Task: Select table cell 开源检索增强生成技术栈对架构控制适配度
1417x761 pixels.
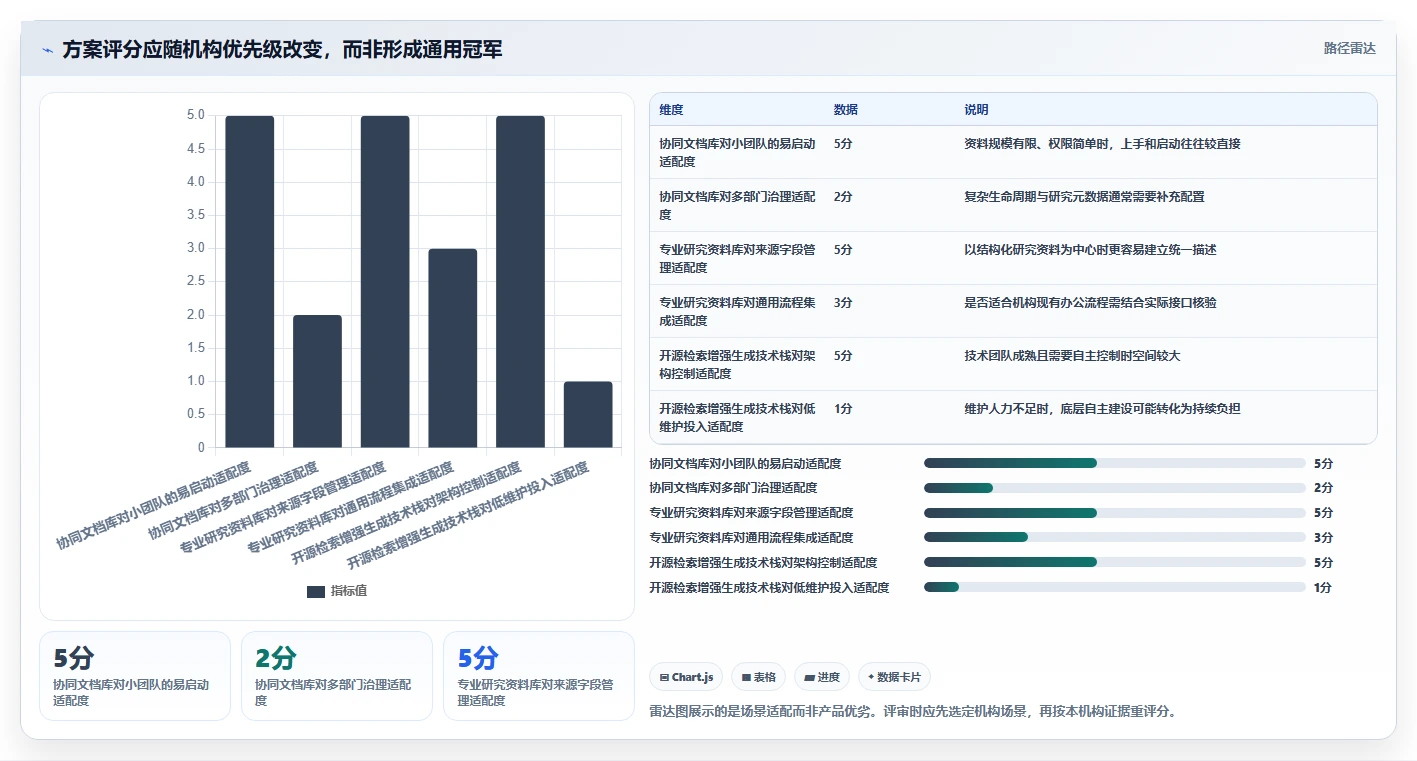Action: (738, 364)
